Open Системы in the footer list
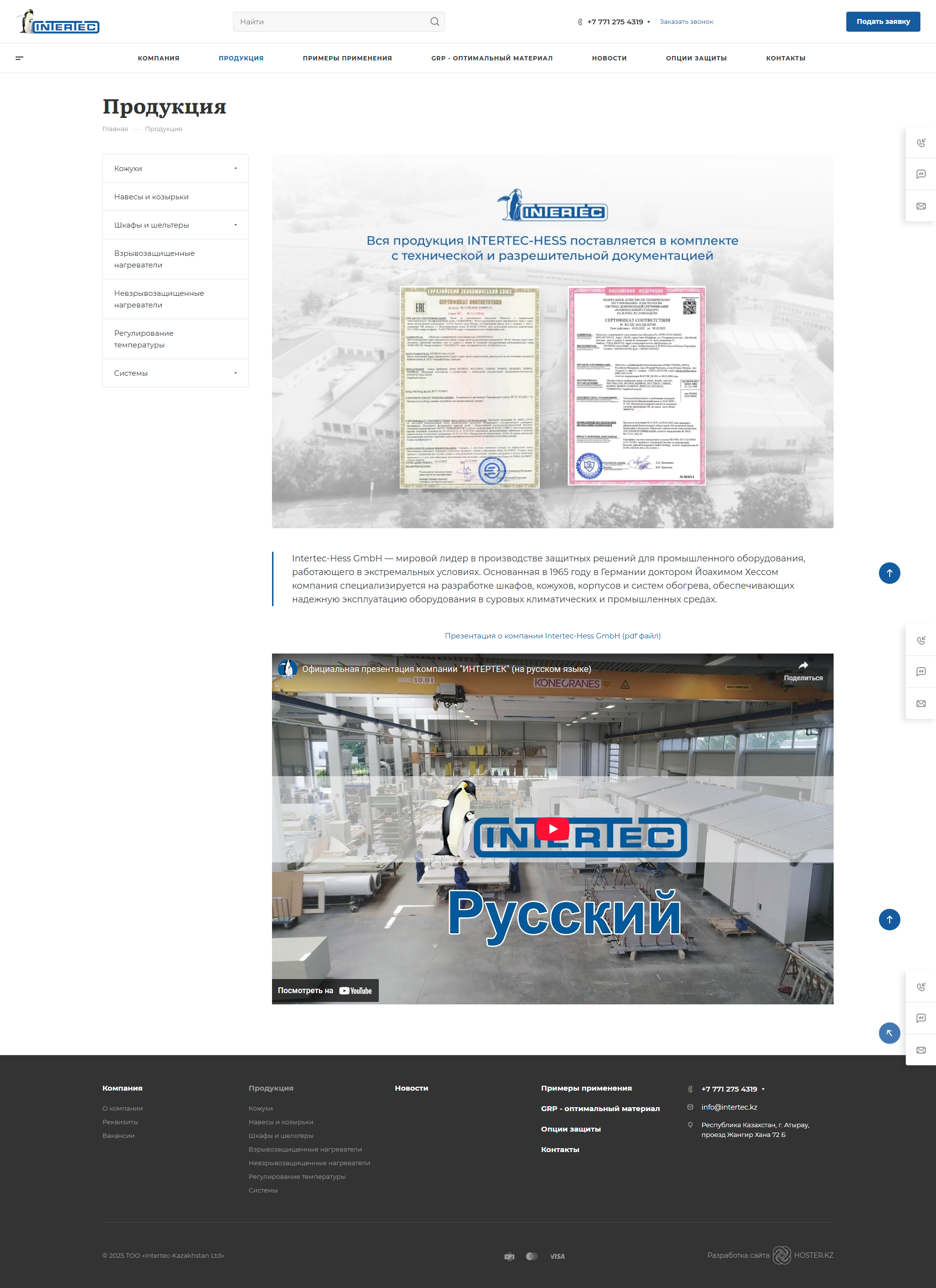Screen dimensions: 936x1288 pos(263,1190)
